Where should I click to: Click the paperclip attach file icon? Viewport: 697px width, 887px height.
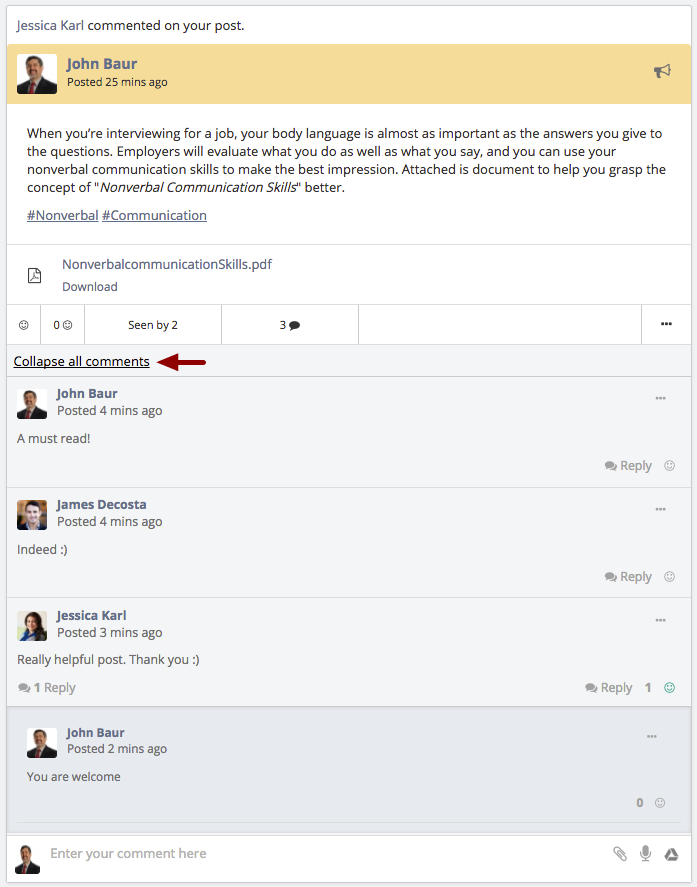(620, 854)
